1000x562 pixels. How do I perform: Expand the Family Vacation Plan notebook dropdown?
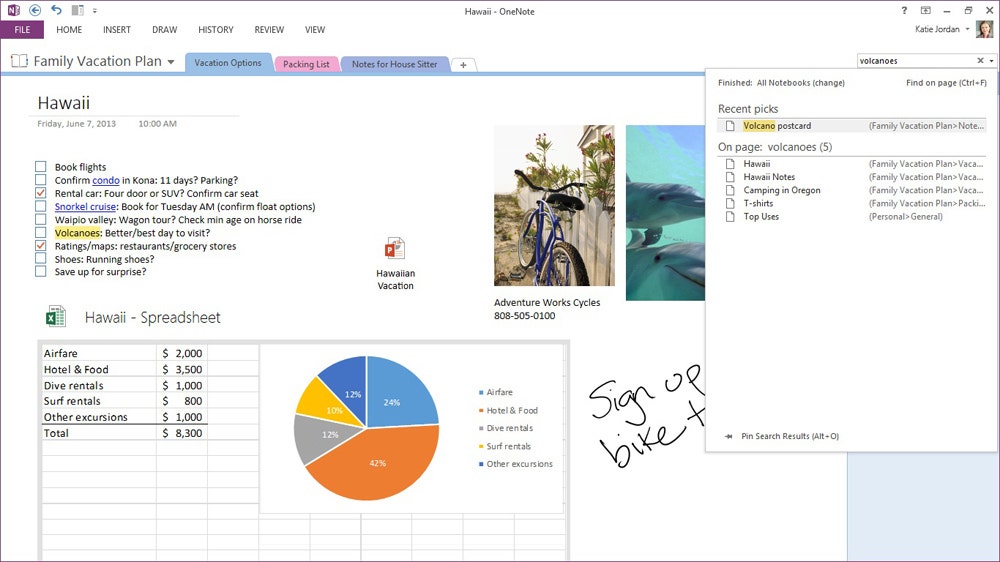click(x=171, y=62)
